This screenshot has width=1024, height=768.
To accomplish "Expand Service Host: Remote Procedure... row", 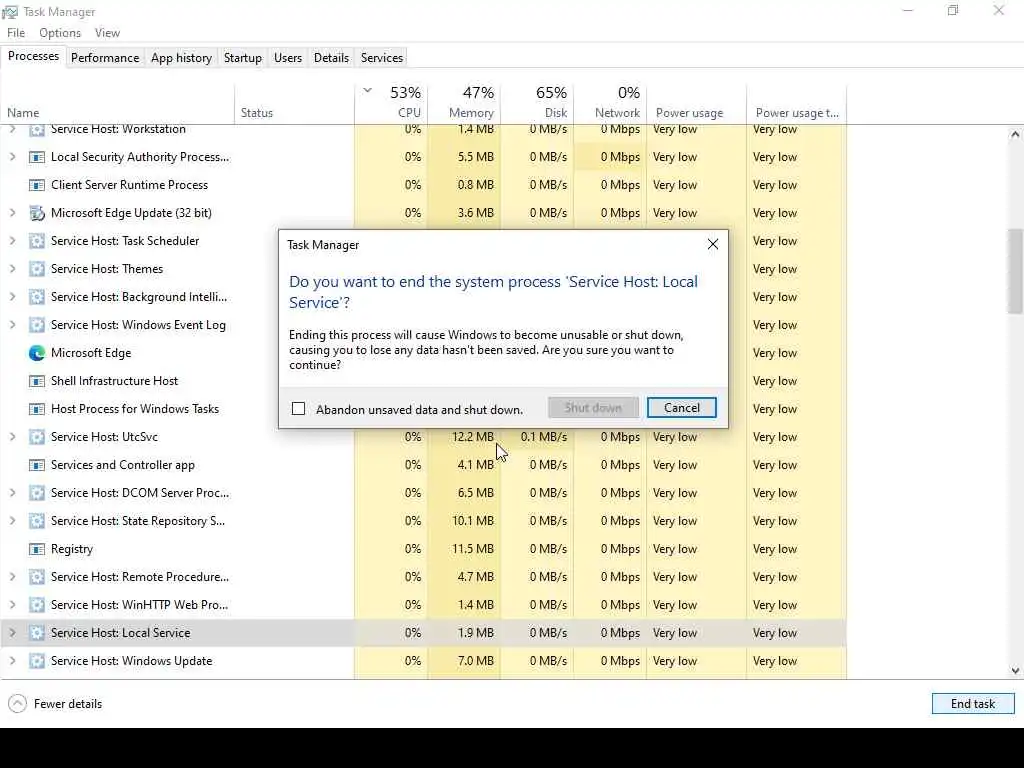I will (12, 577).
